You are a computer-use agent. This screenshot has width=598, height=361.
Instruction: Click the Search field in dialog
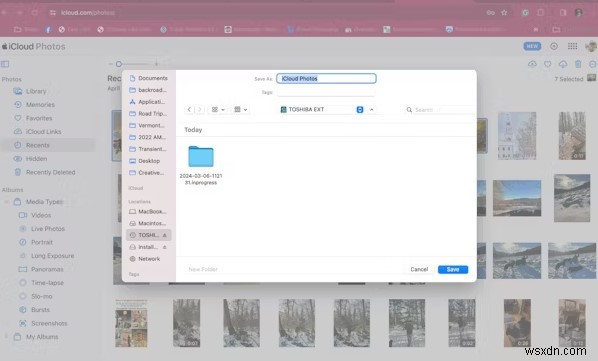(440, 110)
